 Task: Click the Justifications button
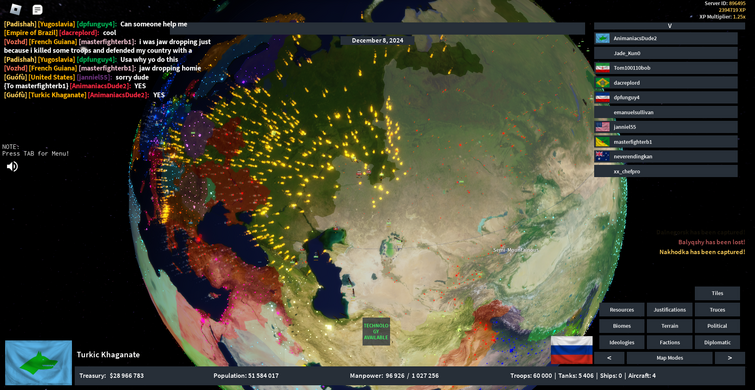coord(669,310)
